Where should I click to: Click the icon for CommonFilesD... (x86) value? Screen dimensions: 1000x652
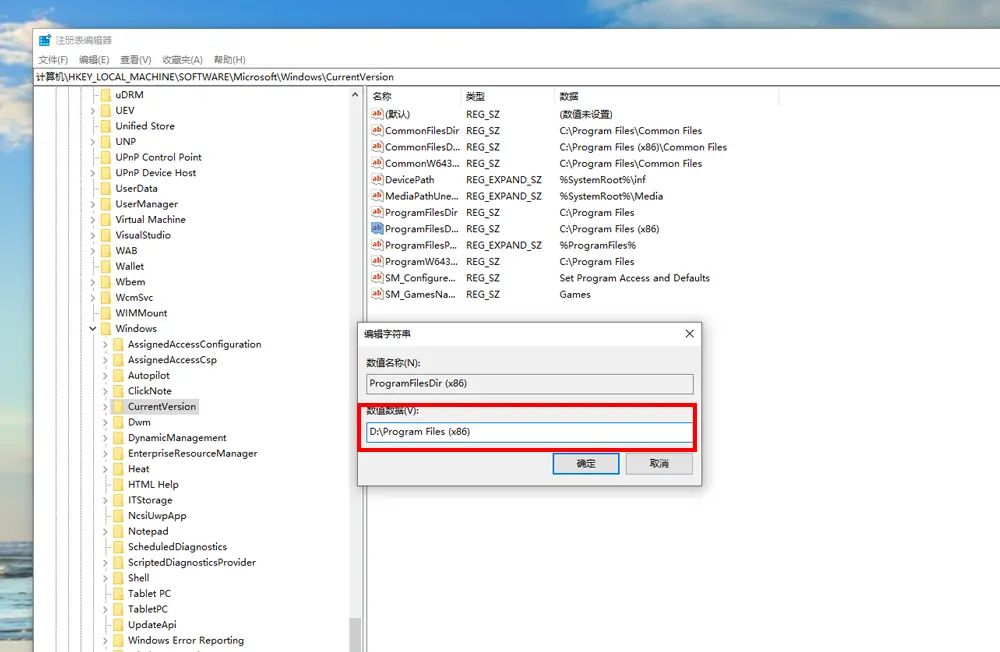point(377,147)
